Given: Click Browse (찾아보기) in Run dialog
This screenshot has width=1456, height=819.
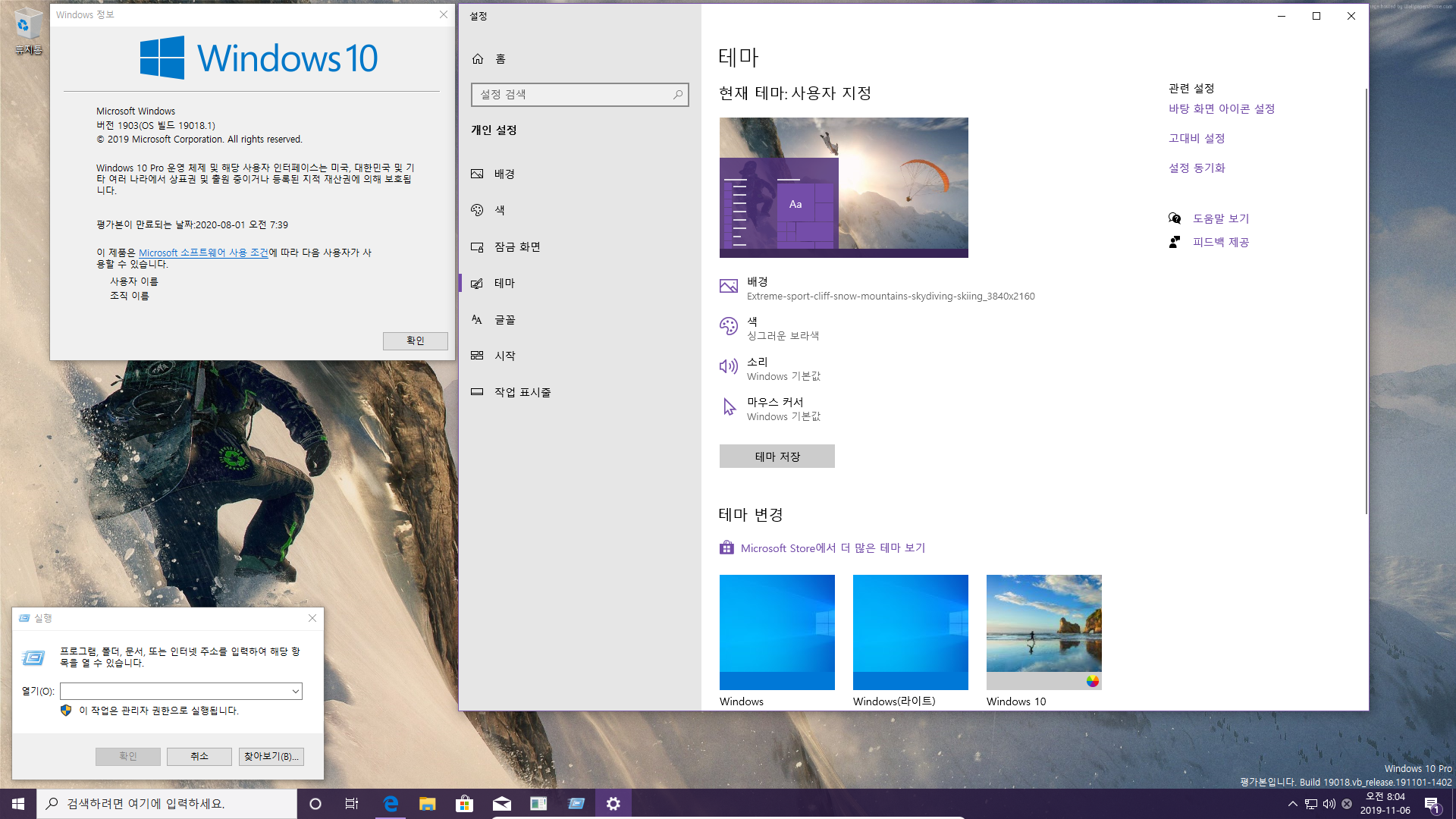Looking at the screenshot, I should (x=271, y=756).
